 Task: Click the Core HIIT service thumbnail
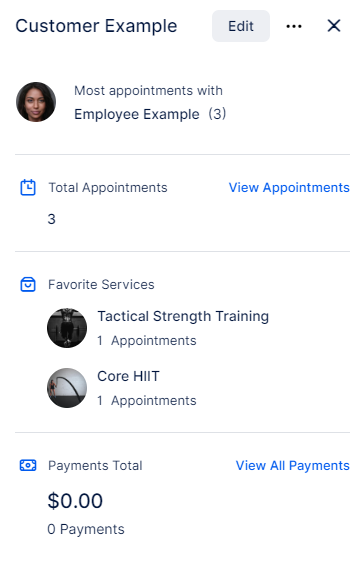67,388
